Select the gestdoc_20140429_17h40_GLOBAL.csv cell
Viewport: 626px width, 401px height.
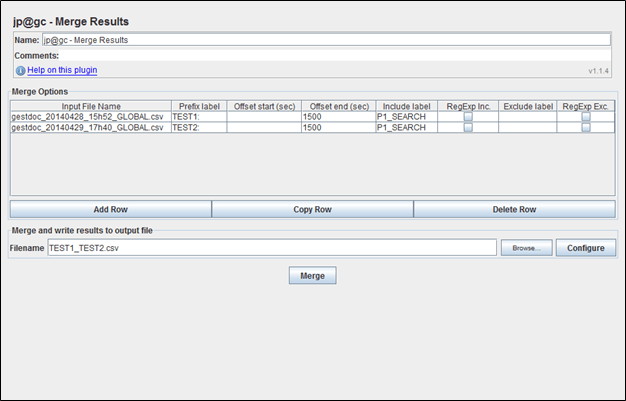(90, 128)
